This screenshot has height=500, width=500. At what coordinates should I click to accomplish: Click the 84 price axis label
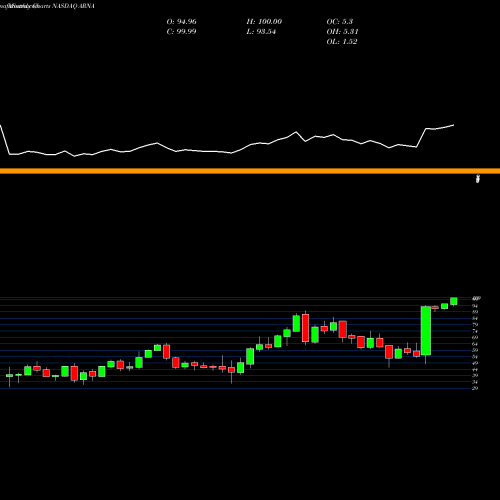pyautogui.click(x=475, y=318)
